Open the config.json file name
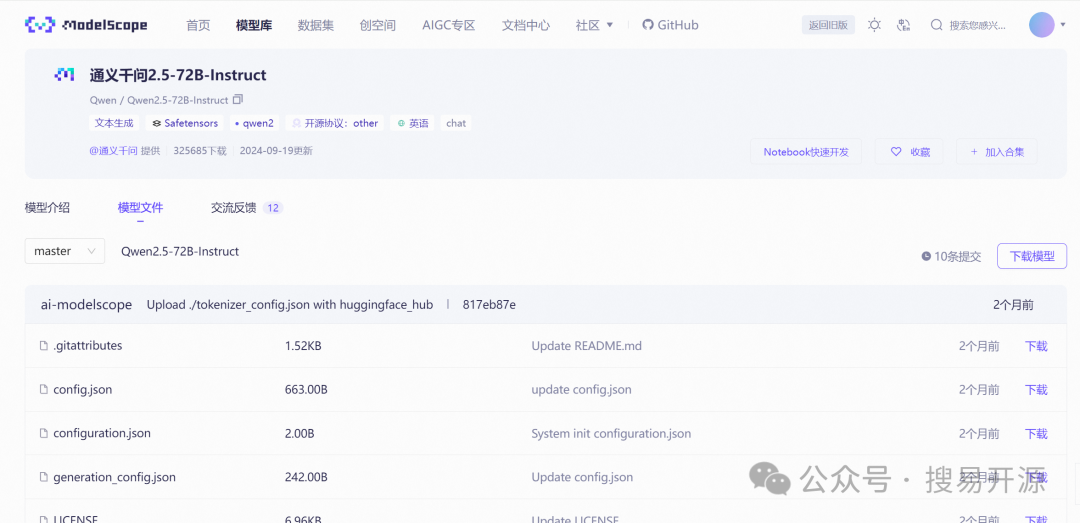Viewport: 1080px width, 523px height. coord(83,389)
